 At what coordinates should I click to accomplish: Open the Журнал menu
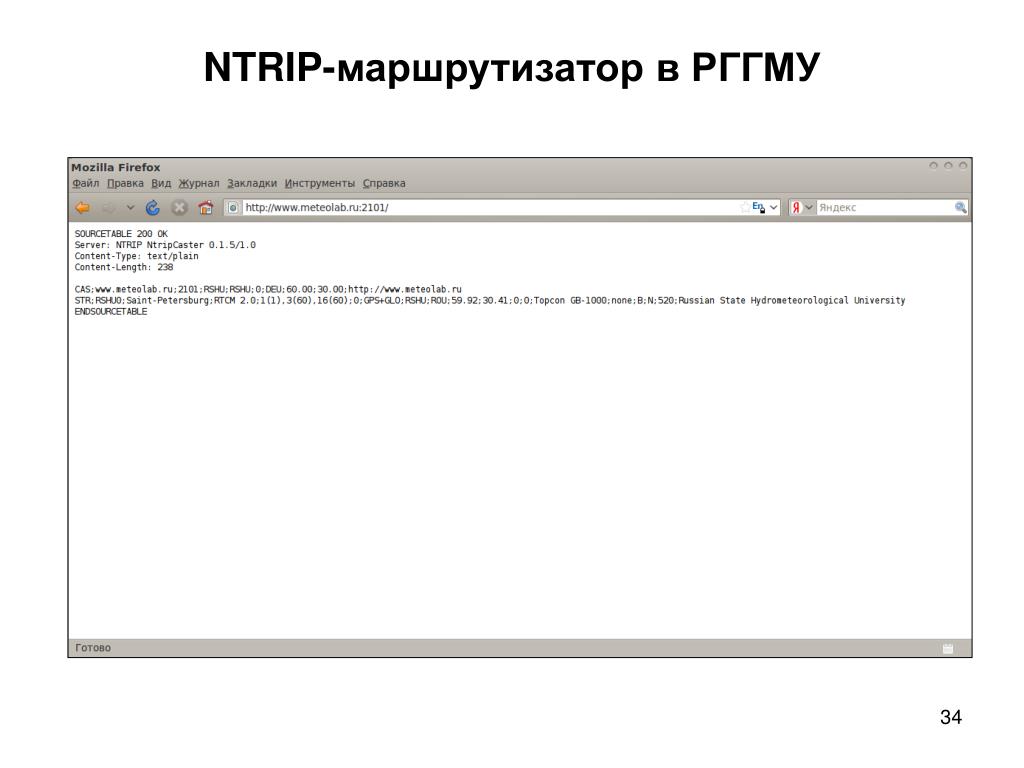coord(199,184)
